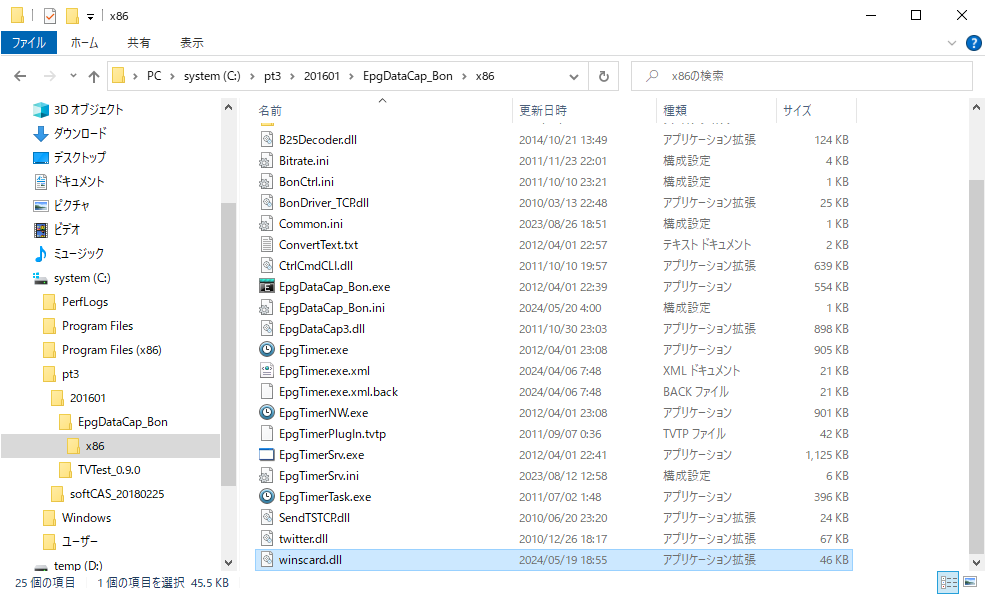Click the properties checkmark quick access icon
986x595 pixels.
coord(50,16)
